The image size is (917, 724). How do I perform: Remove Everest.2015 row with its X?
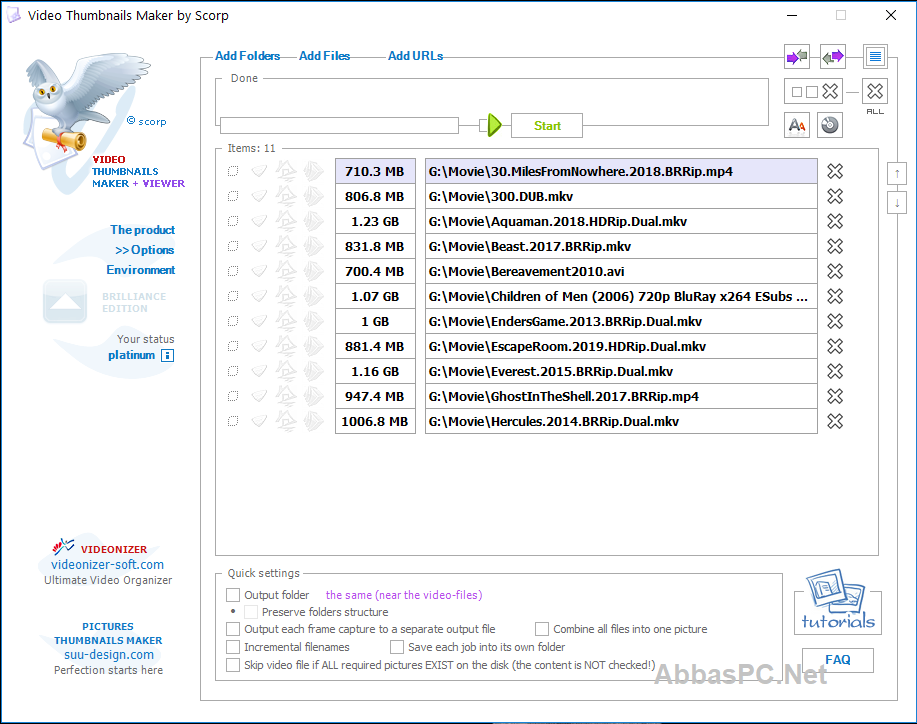pyautogui.click(x=835, y=371)
